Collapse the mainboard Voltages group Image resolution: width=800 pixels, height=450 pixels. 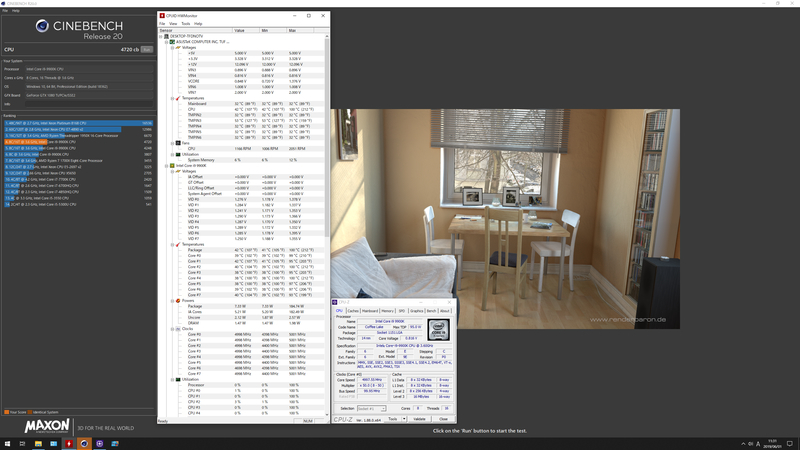point(172,47)
